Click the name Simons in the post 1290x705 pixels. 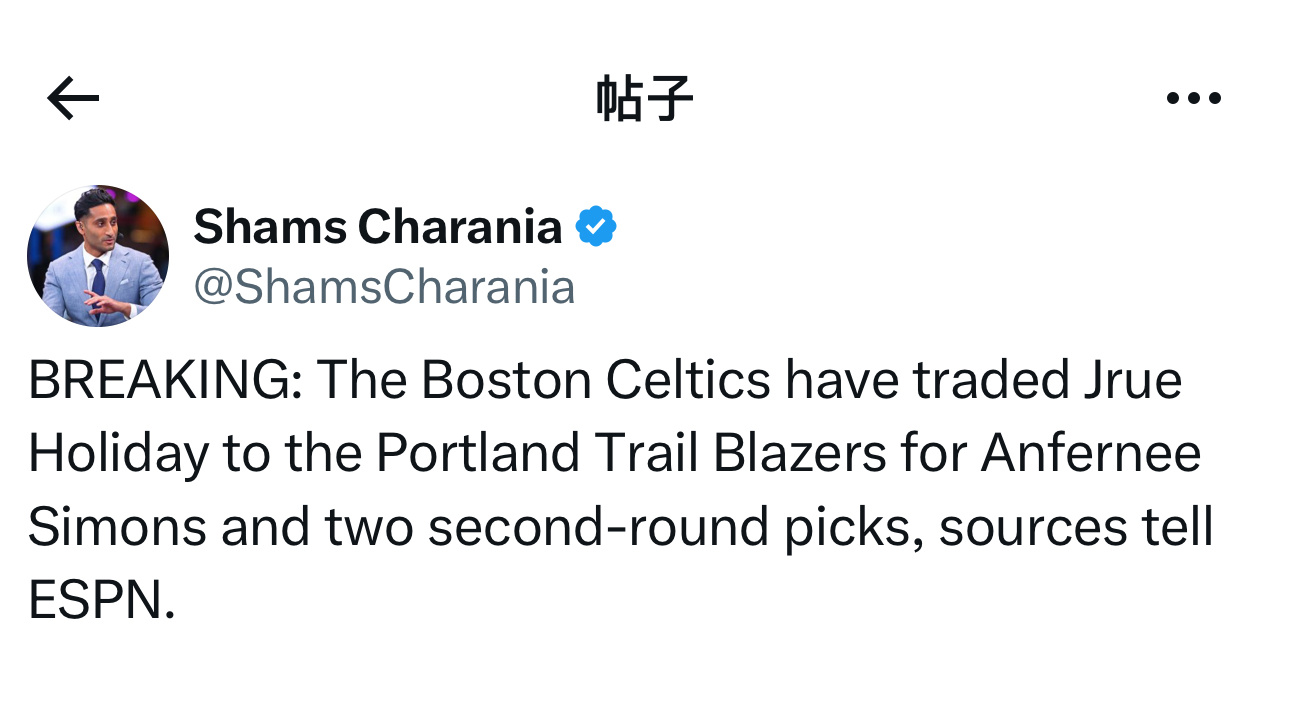tap(117, 528)
